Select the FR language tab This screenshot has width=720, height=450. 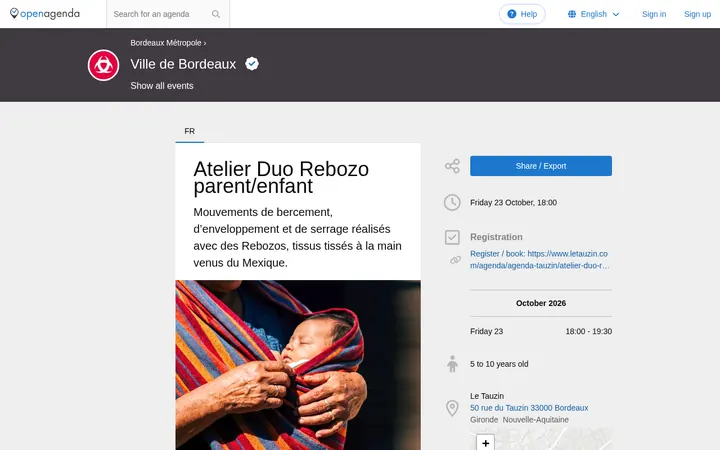(x=190, y=131)
